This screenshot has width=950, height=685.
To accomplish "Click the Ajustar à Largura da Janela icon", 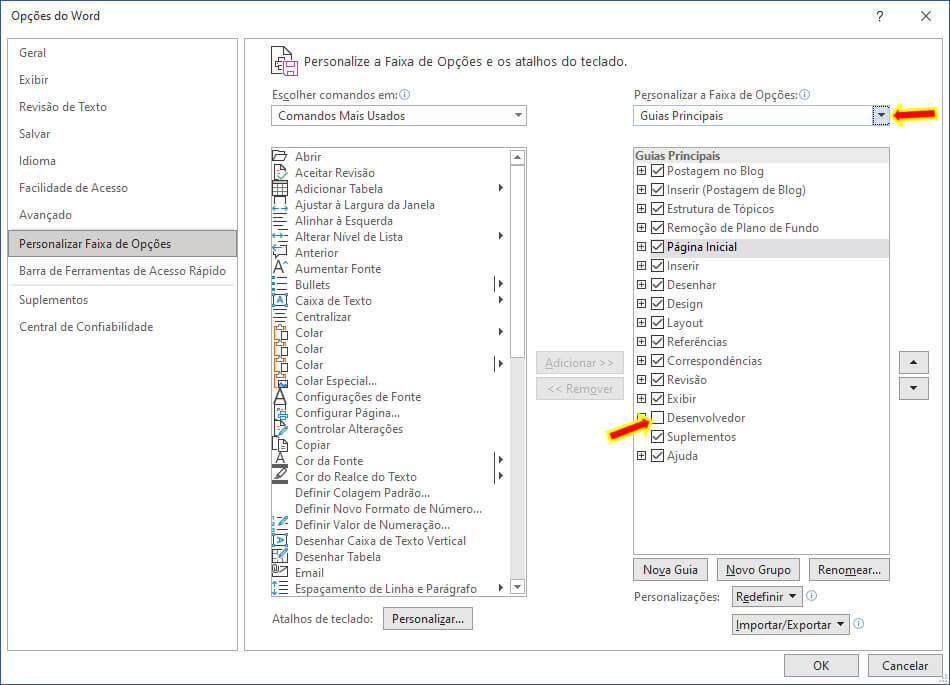I will click(279, 205).
